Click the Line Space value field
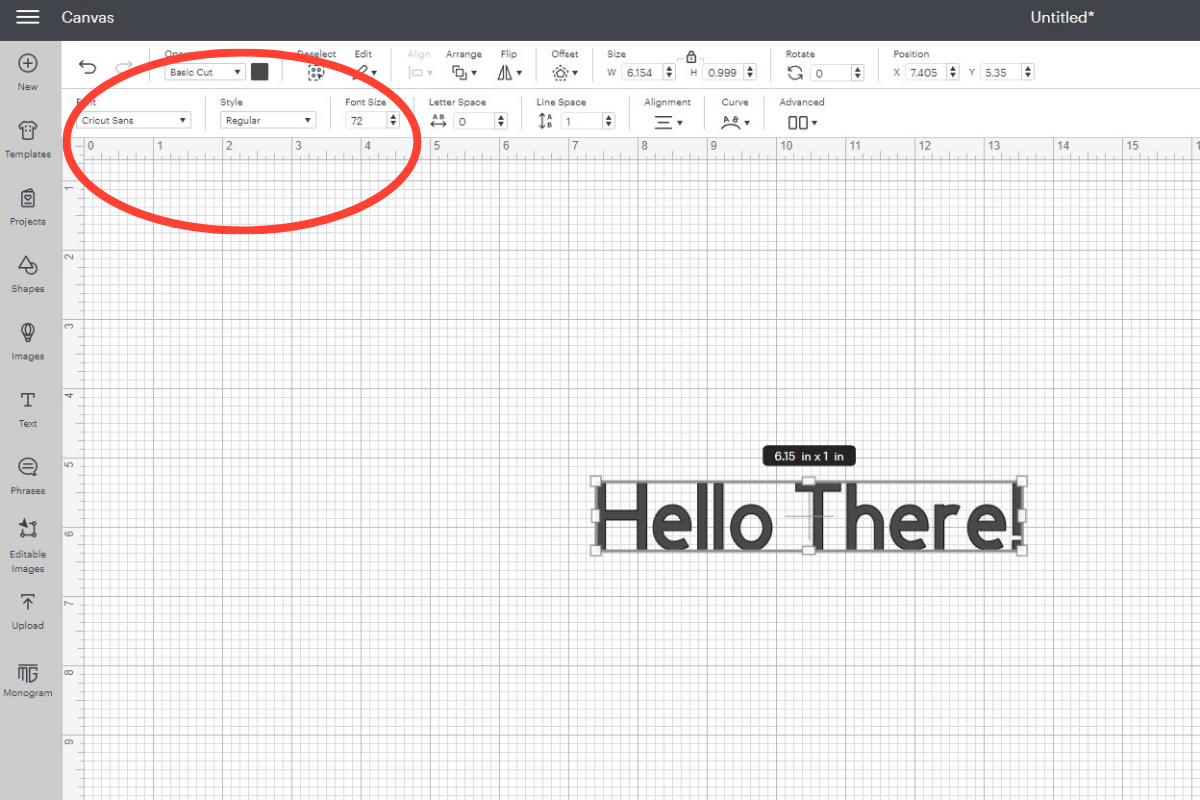 (582, 120)
